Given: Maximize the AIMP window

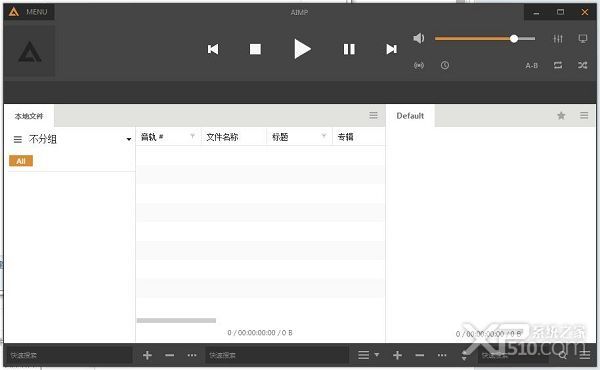Looking at the screenshot, I should point(561,12).
